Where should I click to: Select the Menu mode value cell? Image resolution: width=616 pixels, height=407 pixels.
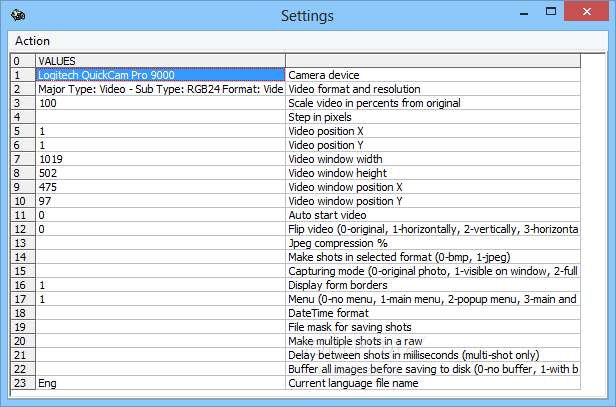tap(160, 299)
